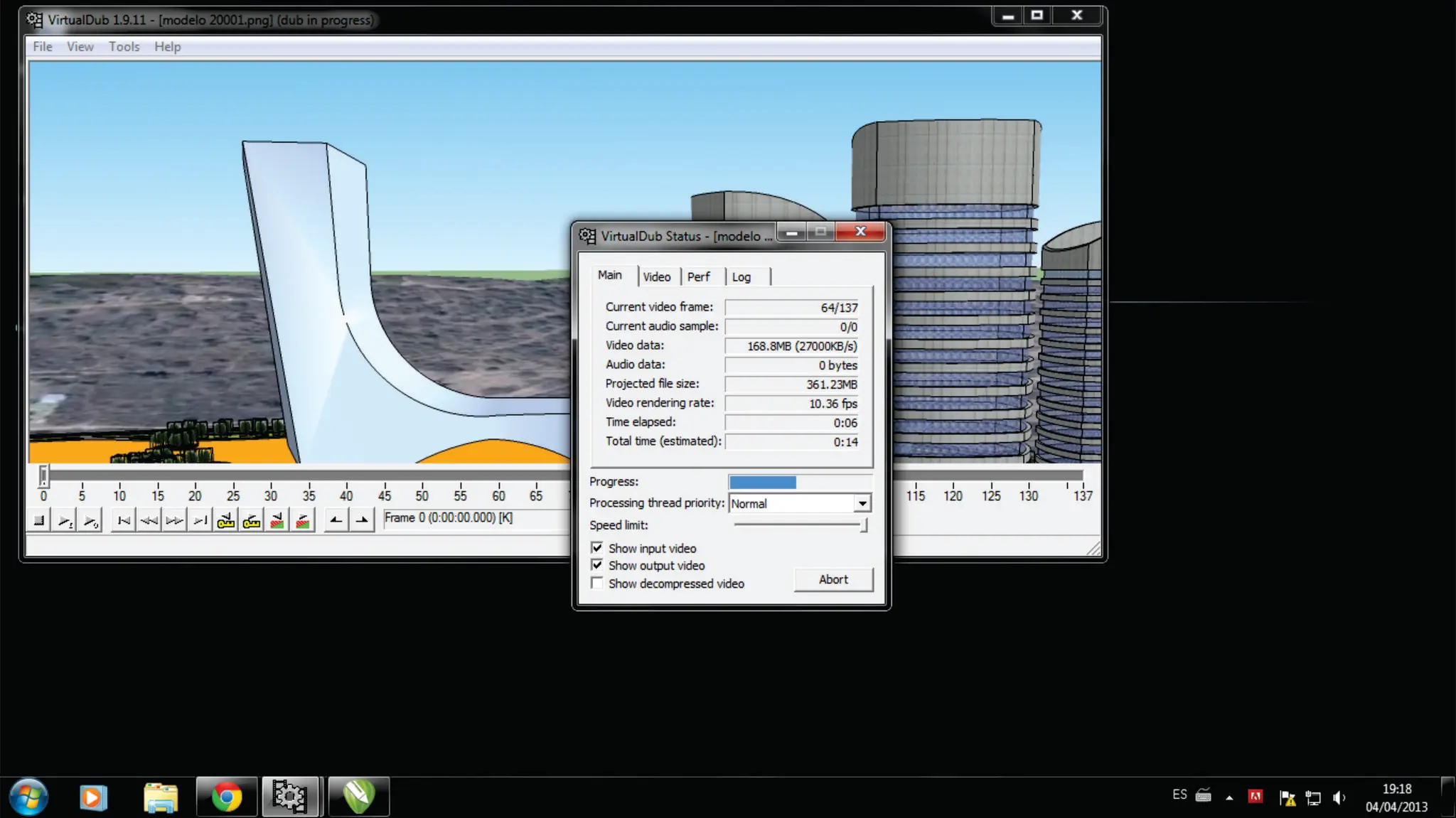Set selection end mark-out button
1456x818 pixels.
[362, 521]
